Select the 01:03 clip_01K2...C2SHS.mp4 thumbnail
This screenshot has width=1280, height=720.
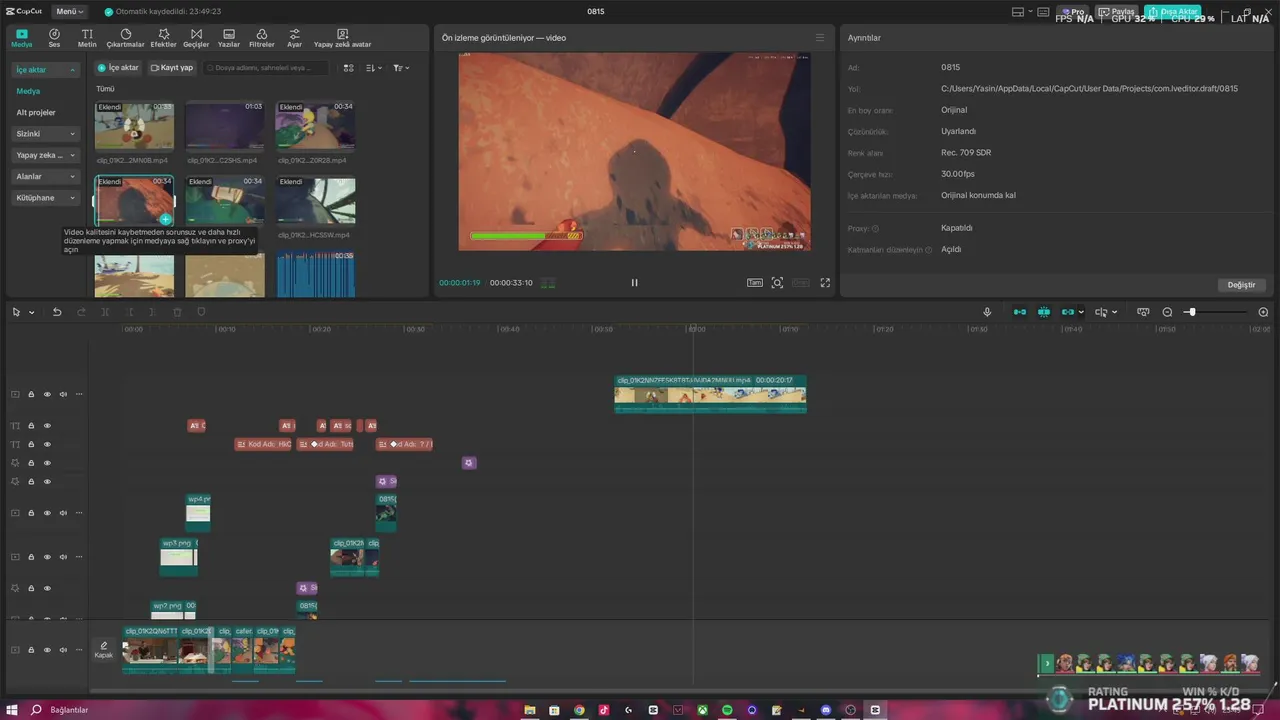(225, 126)
